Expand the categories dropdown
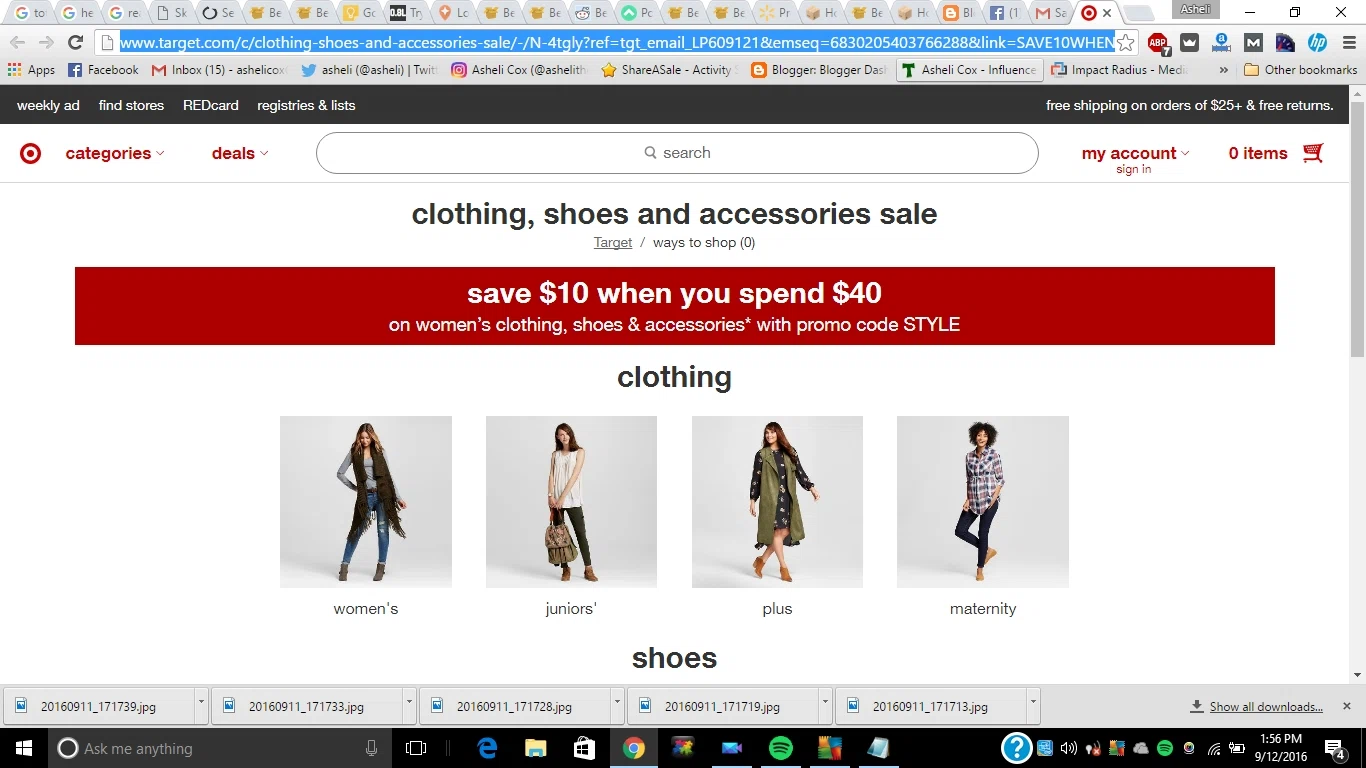This screenshot has width=1366, height=768. click(x=115, y=153)
